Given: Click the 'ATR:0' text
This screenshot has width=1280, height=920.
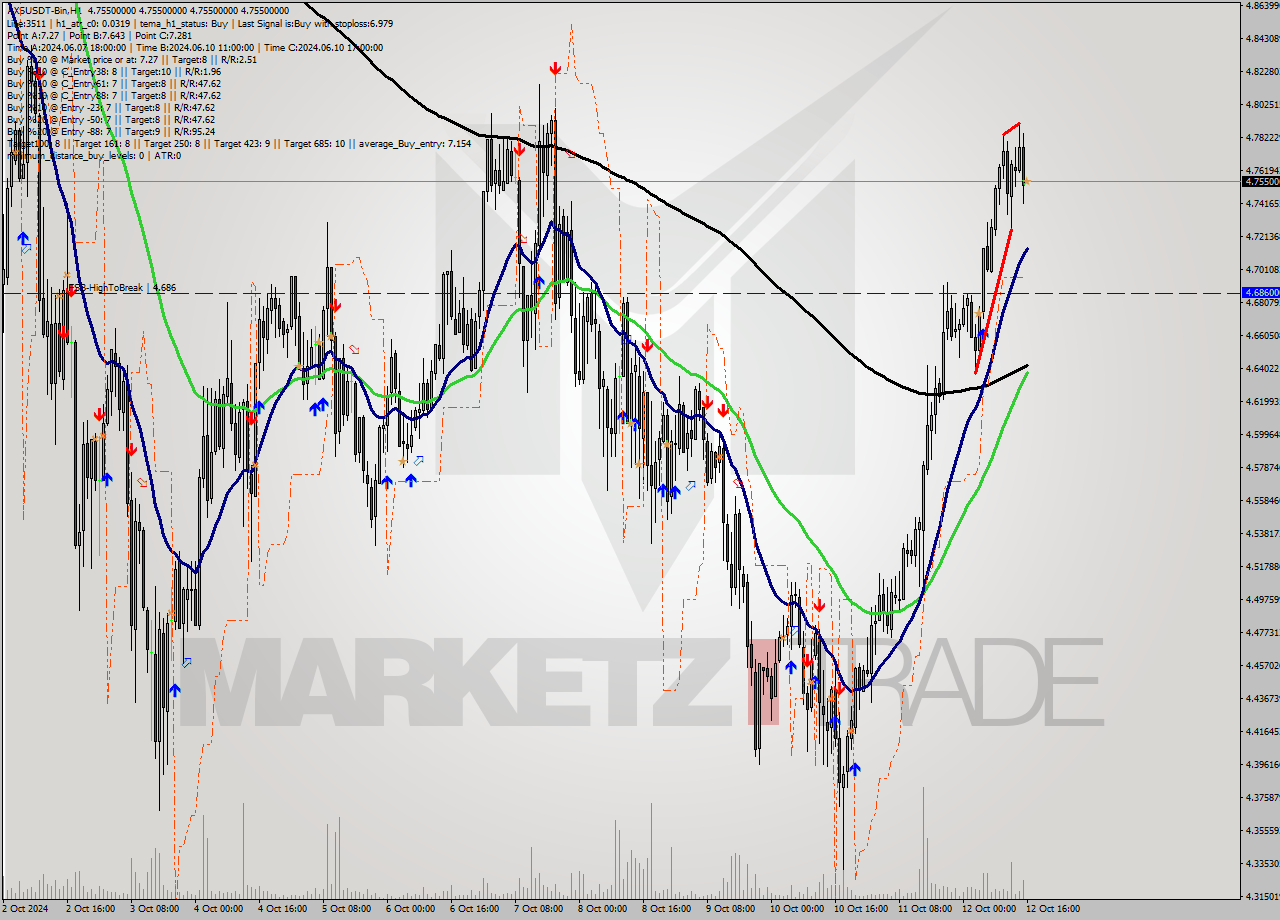Looking at the screenshot, I should tap(168, 155).
